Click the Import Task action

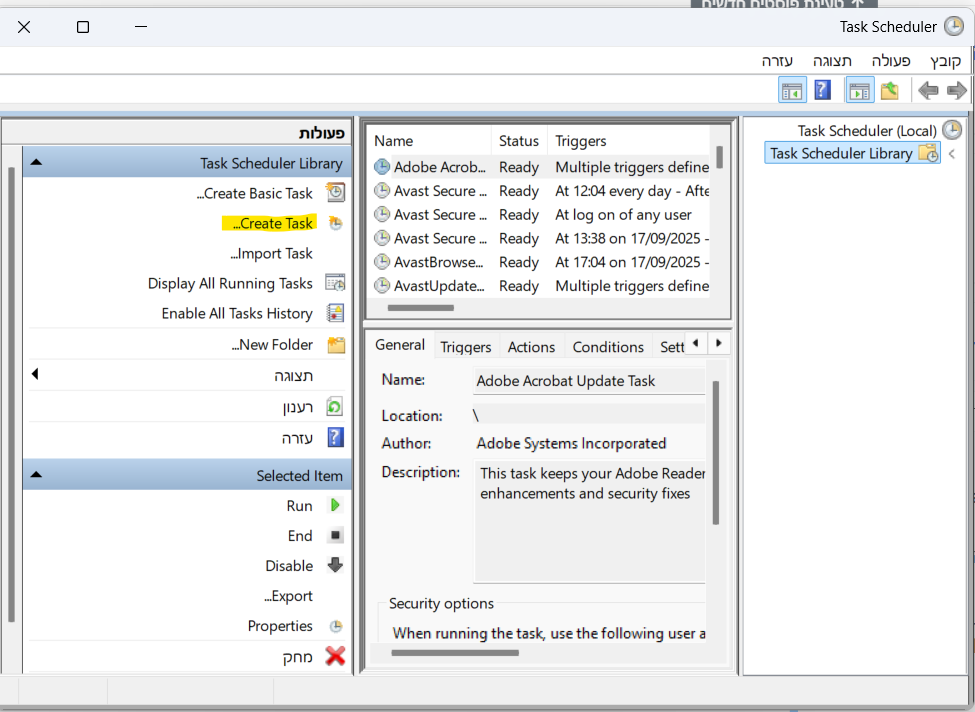pyautogui.click(x=273, y=253)
